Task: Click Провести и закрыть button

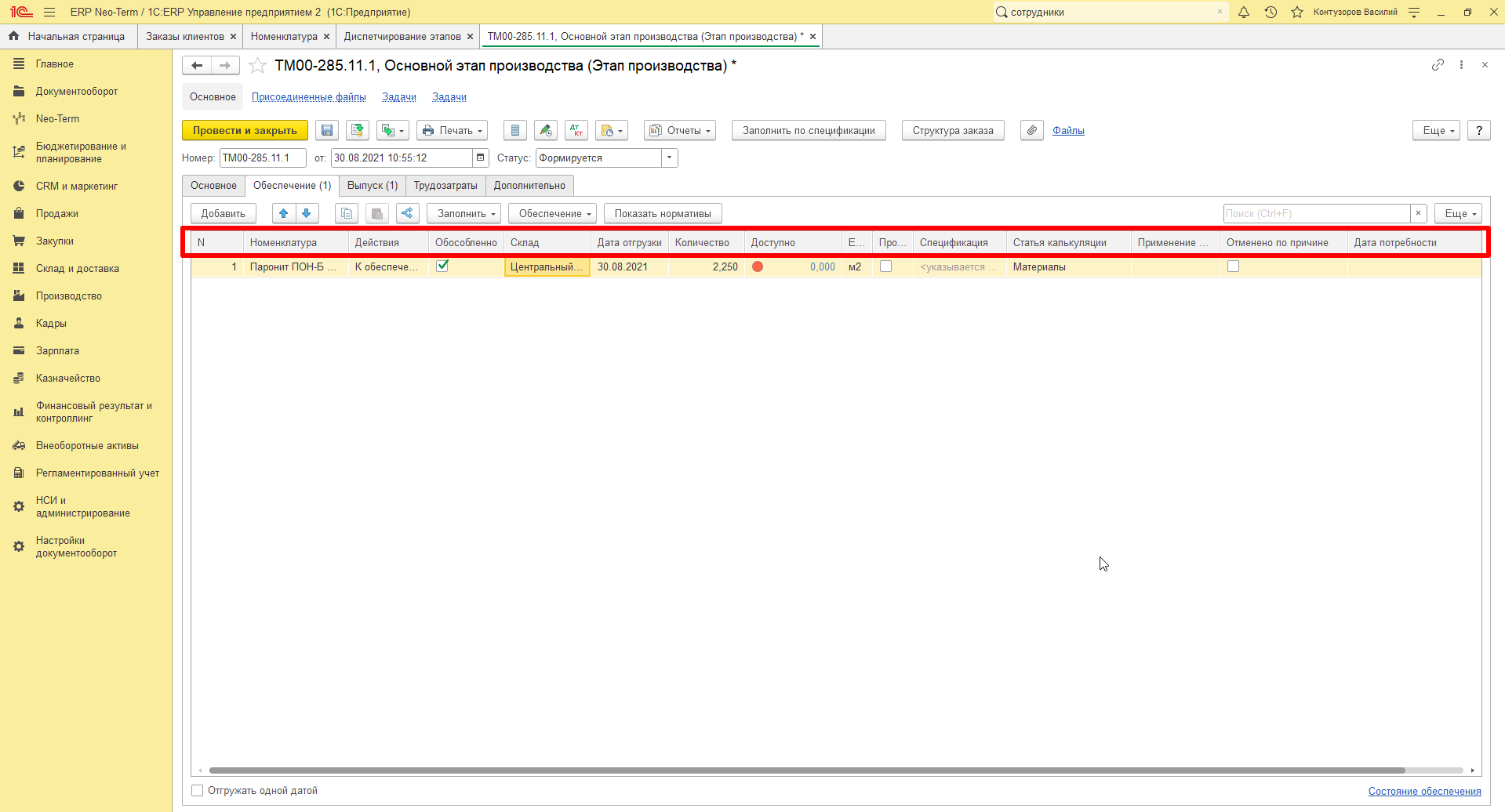Action: [245, 131]
